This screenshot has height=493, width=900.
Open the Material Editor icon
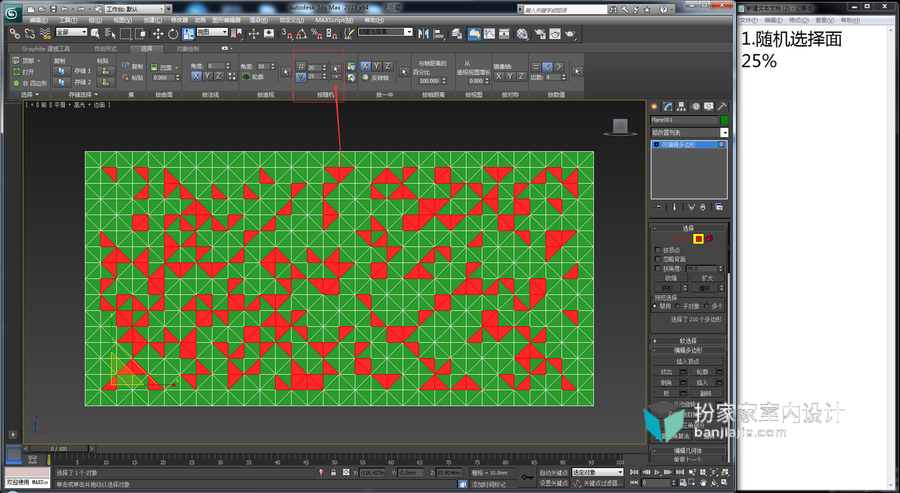click(x=521, y=33)
